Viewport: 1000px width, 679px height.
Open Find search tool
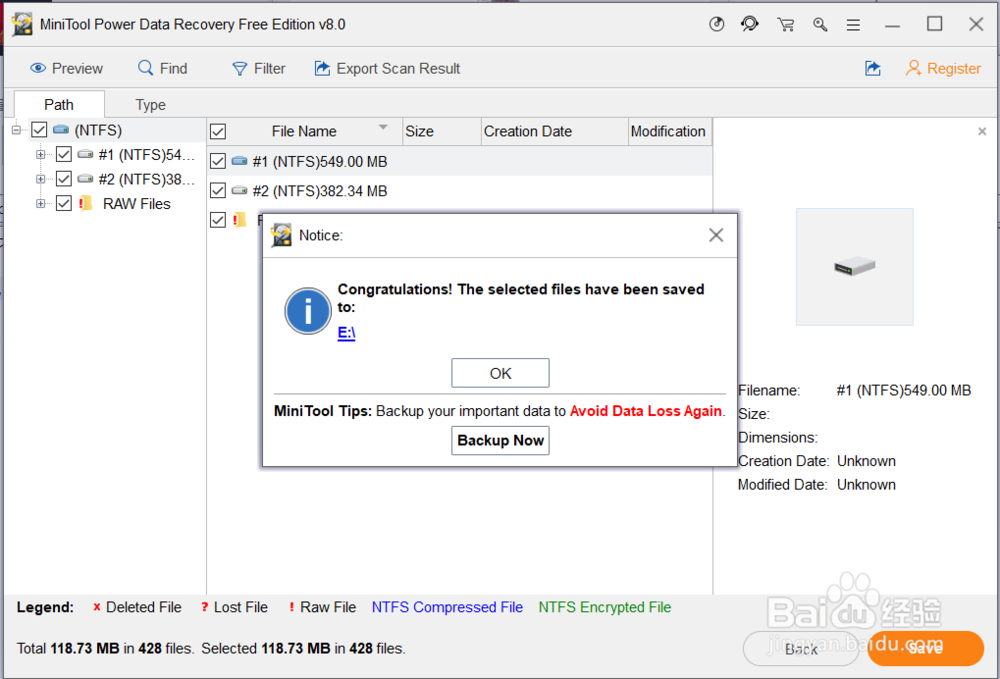click(163, 68)
